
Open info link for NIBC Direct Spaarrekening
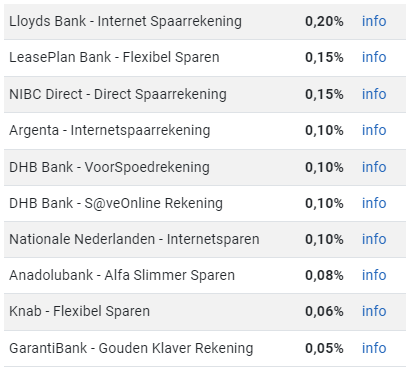pos(374,94)
